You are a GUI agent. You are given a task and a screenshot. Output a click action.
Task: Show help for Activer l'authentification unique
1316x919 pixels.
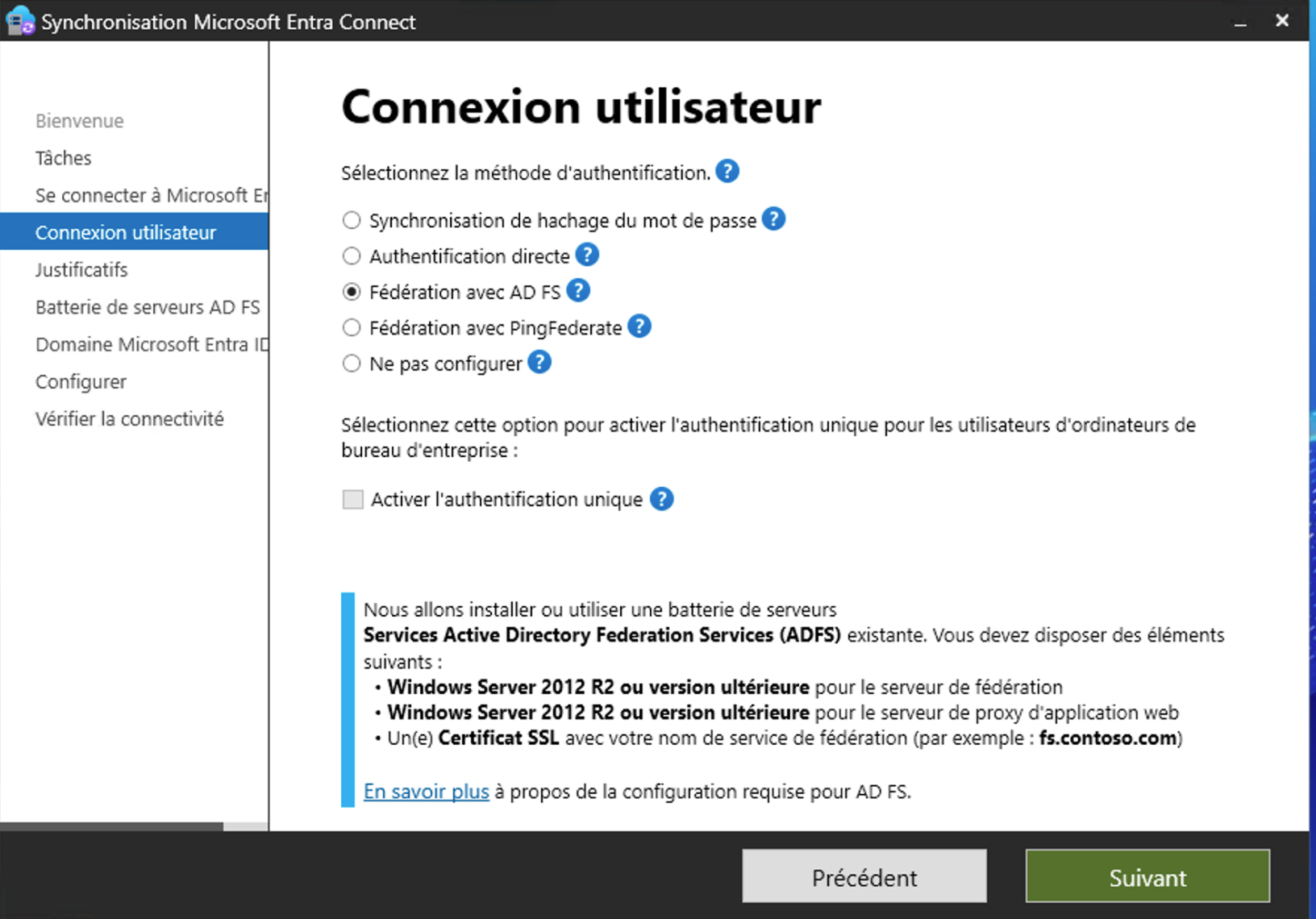point(661,499)
